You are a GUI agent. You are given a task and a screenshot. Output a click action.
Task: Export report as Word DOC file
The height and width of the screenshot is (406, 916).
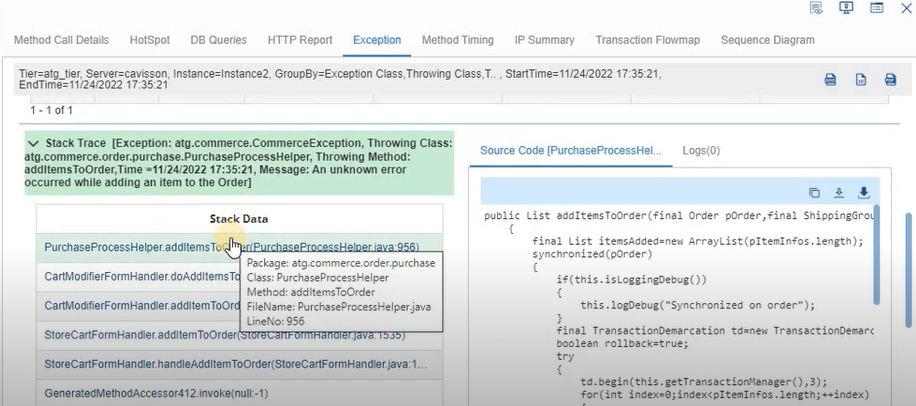[x=830, y=80]
